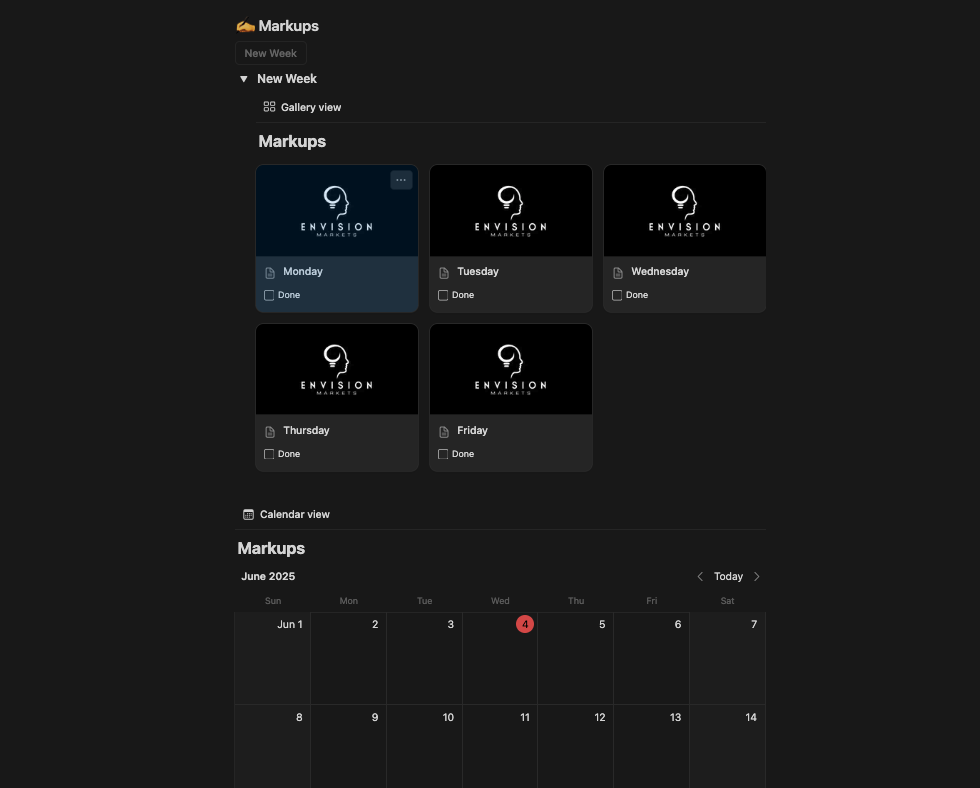Switch to the Calendar view tab
Viewport: 980px width, 788px height.
(286, 514)
